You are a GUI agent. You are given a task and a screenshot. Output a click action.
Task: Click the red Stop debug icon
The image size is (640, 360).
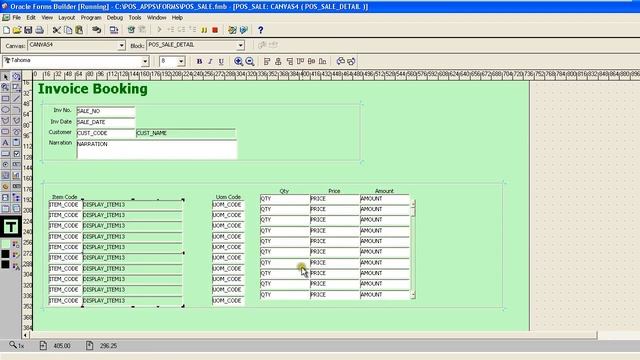(x=215, y=30)
